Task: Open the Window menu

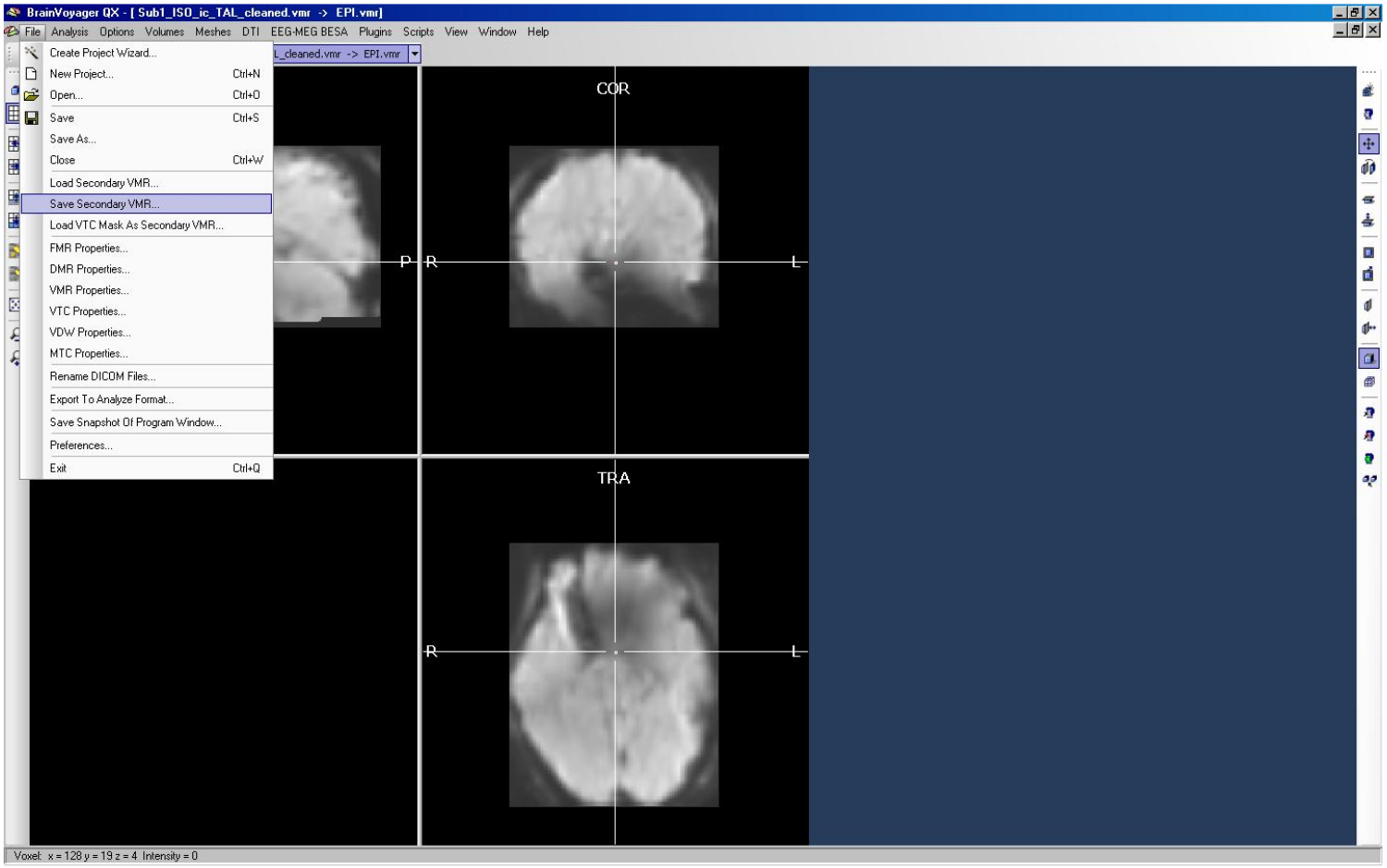Action: pos(497,31)
